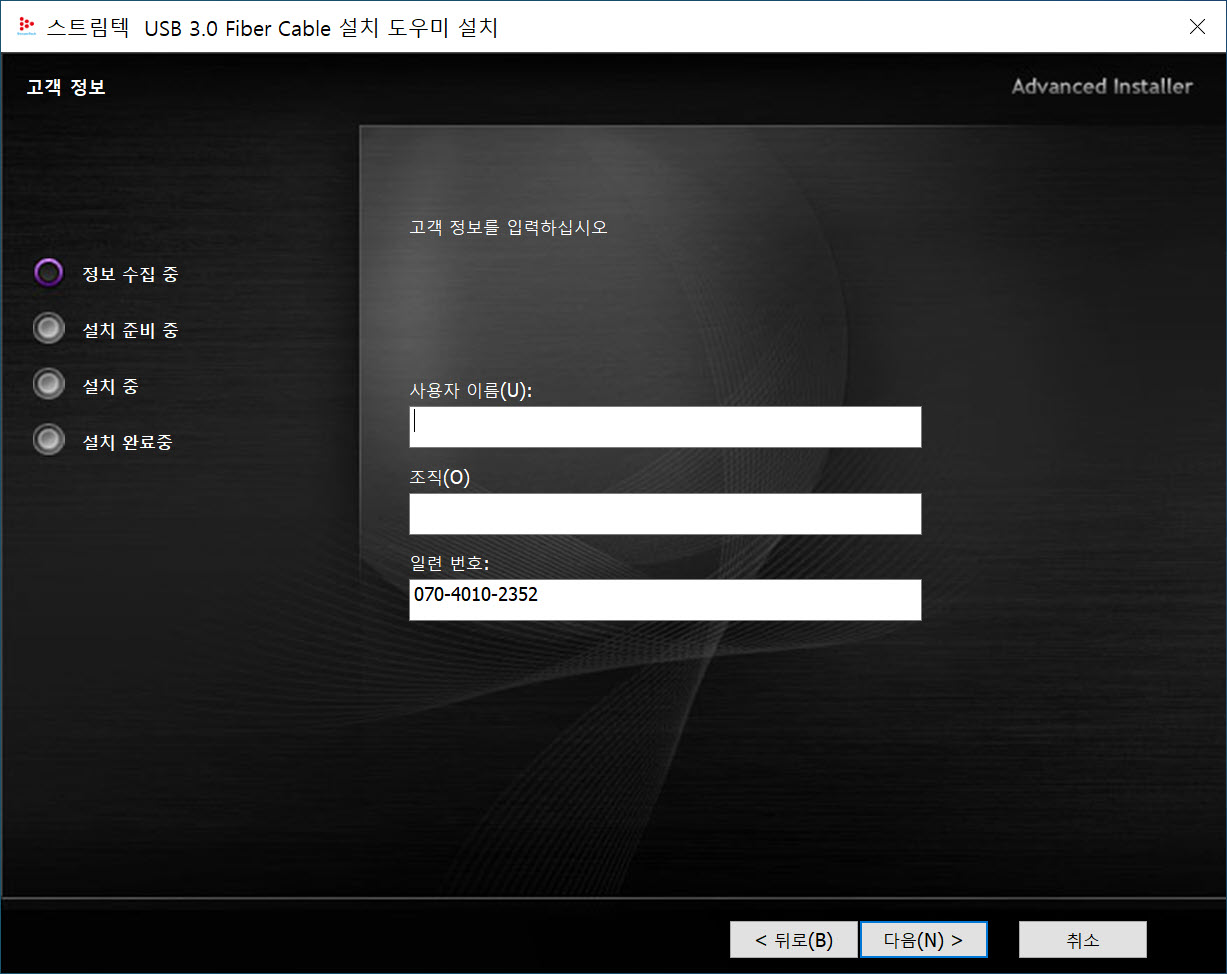Focus the 사용자 이름(U) input field
Viewport: 1227px width, 974px height.
point(665,427)
